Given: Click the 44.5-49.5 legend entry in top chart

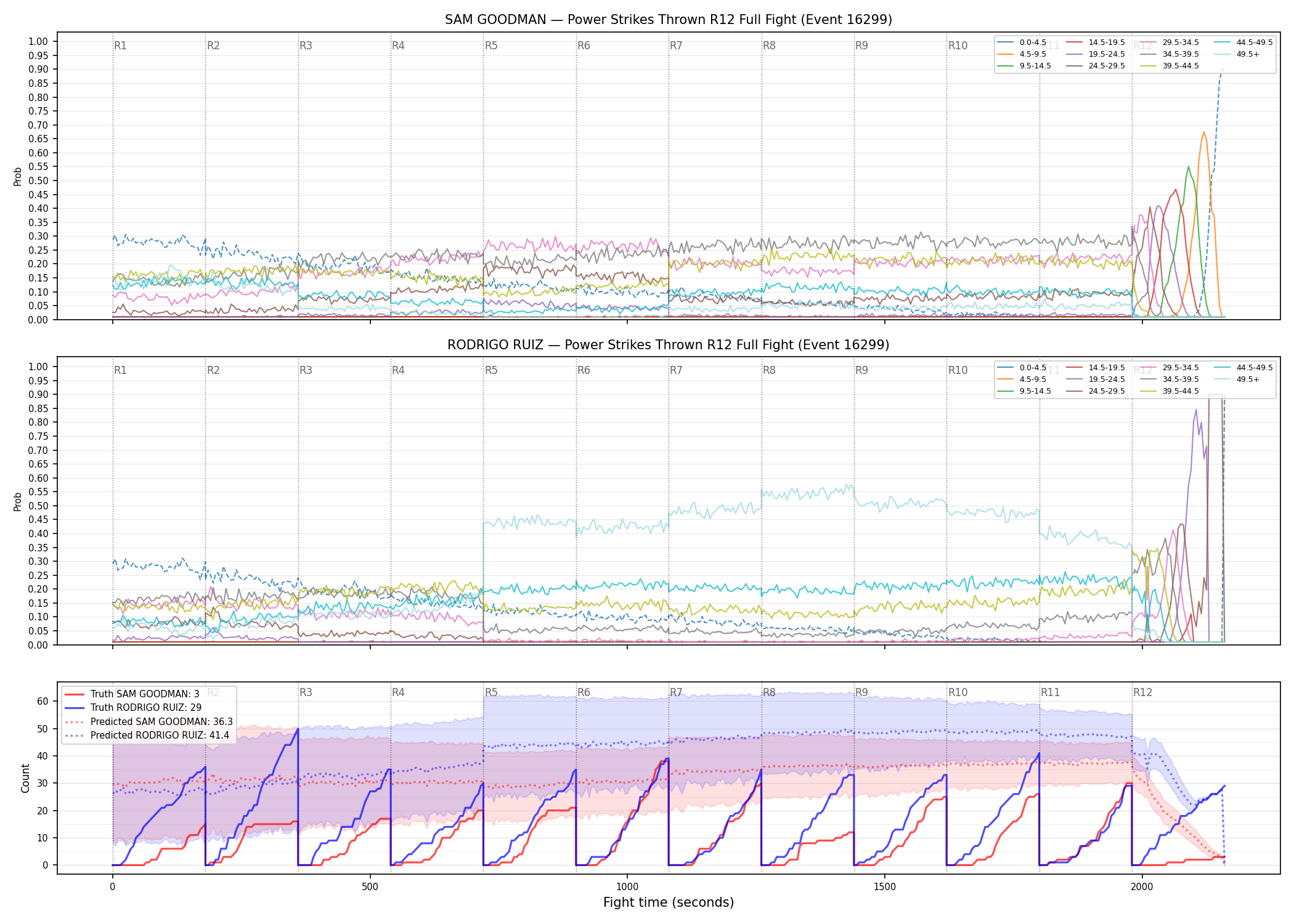Looking at the screenshot, I should 1243,43.
